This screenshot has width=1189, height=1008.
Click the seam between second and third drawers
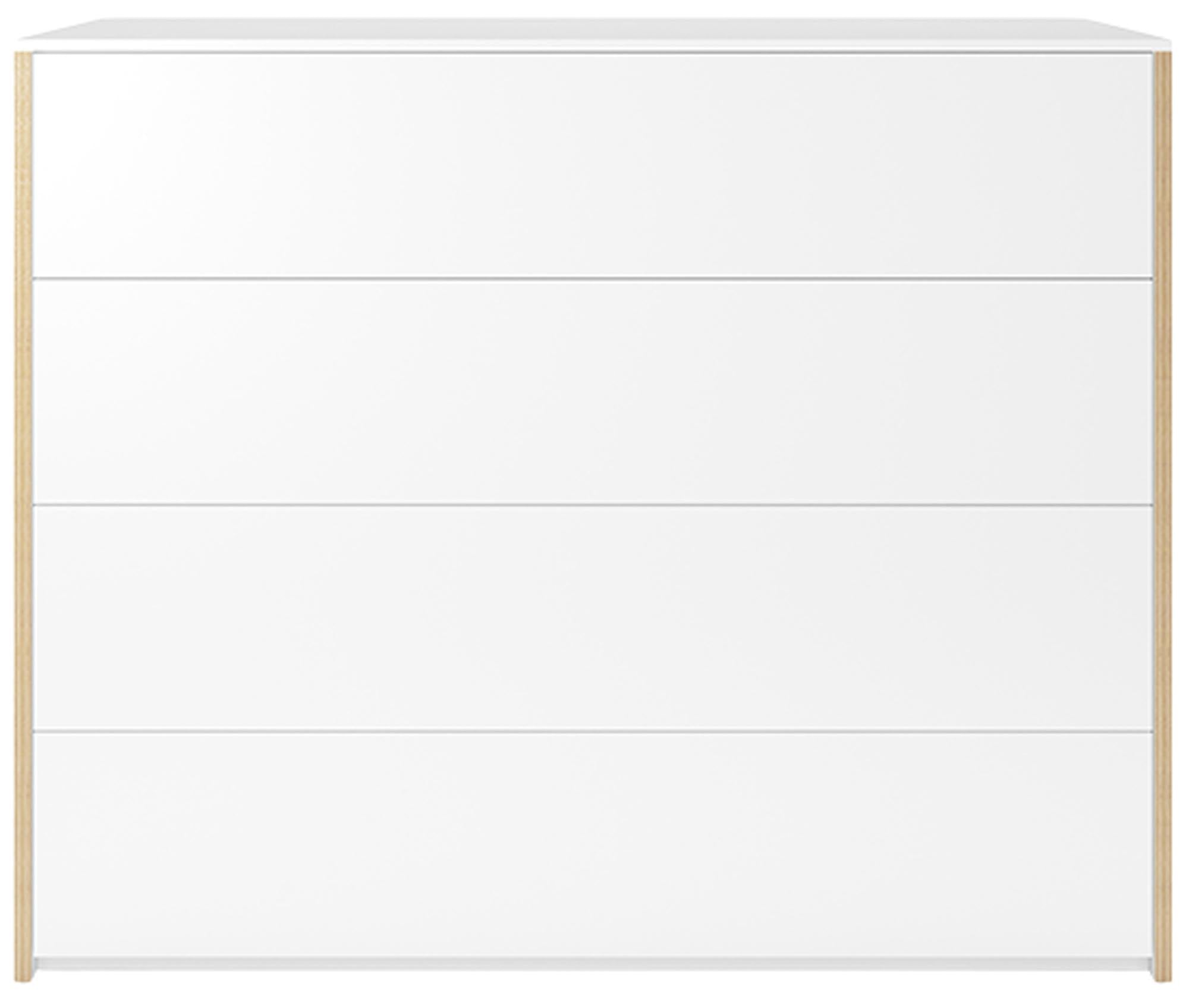pyautogui.click(x=594, y=504)
